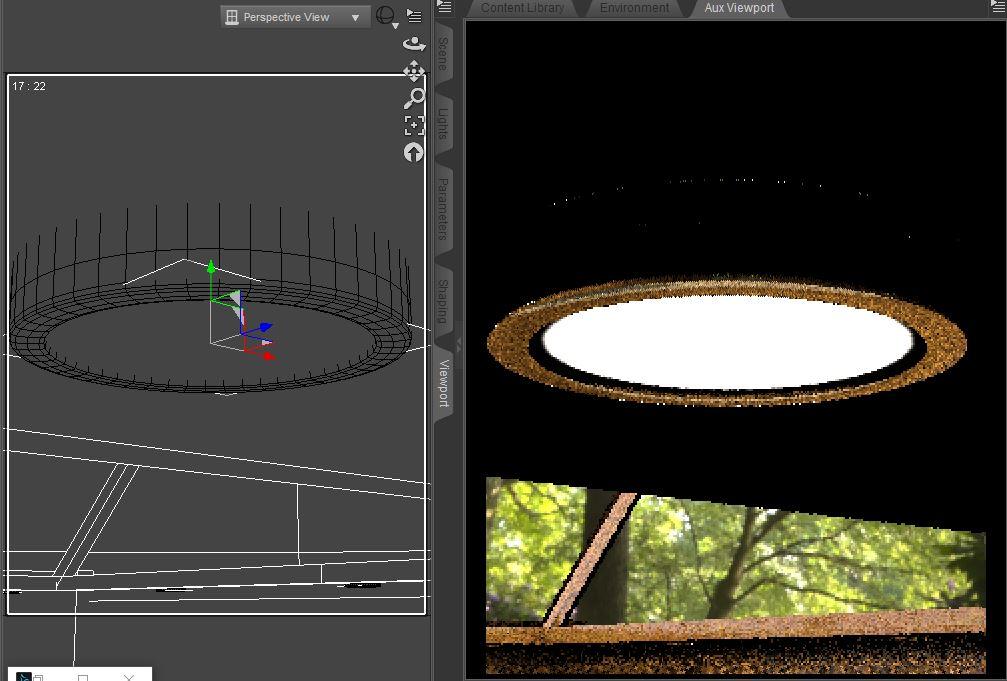1007x681 pixels.
Task: Select the Orbit camera control icon
Action: click(x=414, y=44)
